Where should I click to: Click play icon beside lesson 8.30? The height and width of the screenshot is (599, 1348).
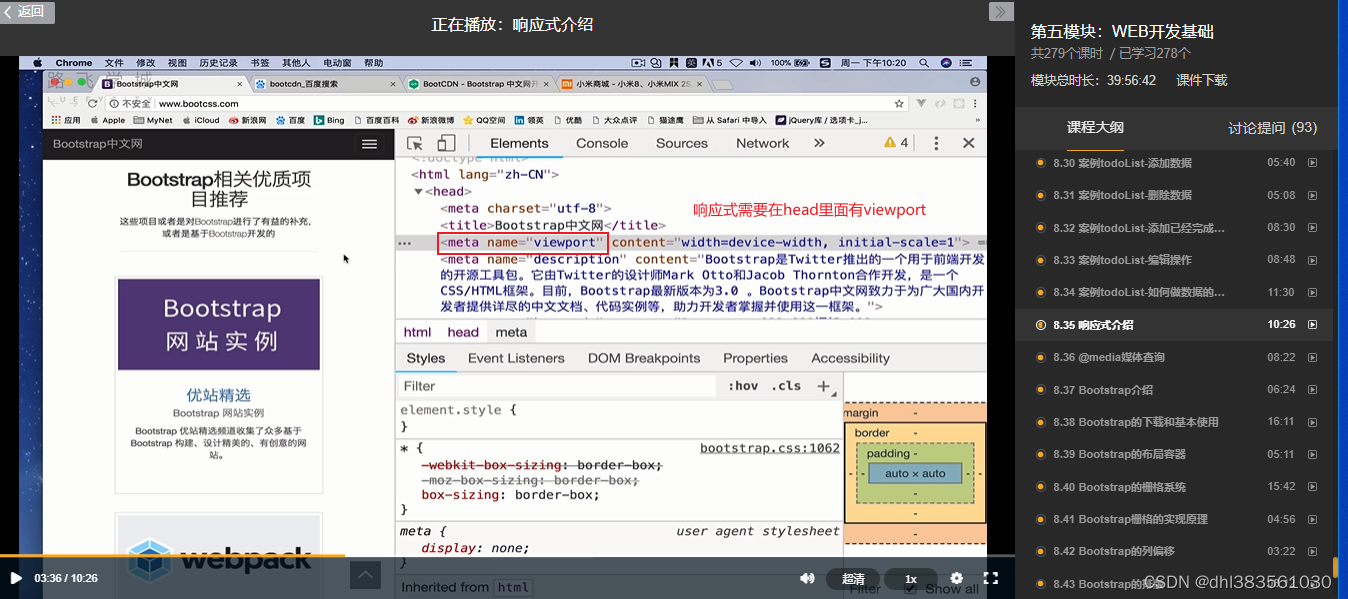(x=1313, y=163)
